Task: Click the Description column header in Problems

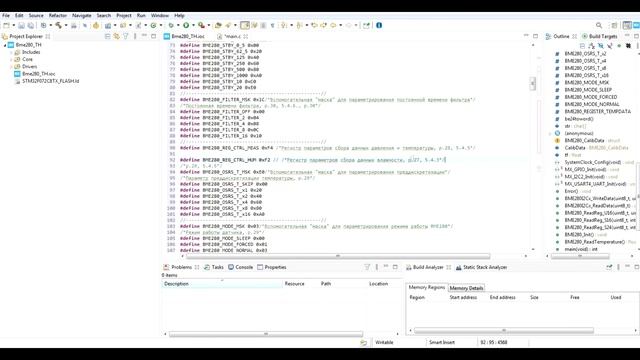Action: pos(222,284)
